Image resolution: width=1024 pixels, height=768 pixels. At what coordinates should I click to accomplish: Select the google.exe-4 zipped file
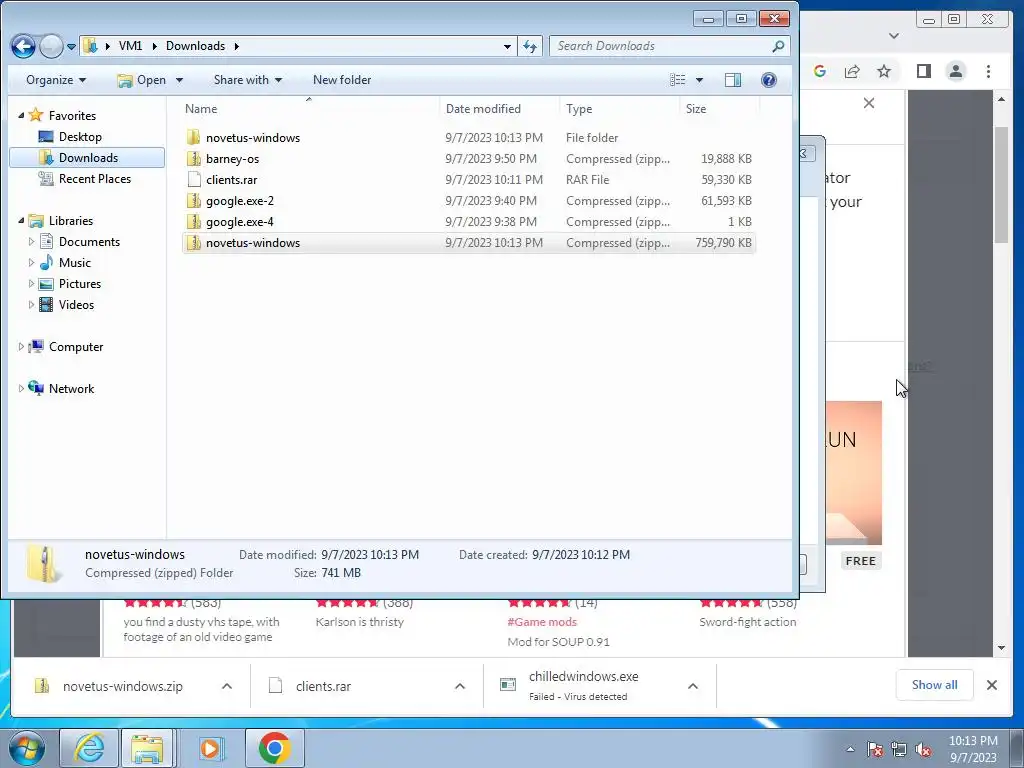click(468, 221)
